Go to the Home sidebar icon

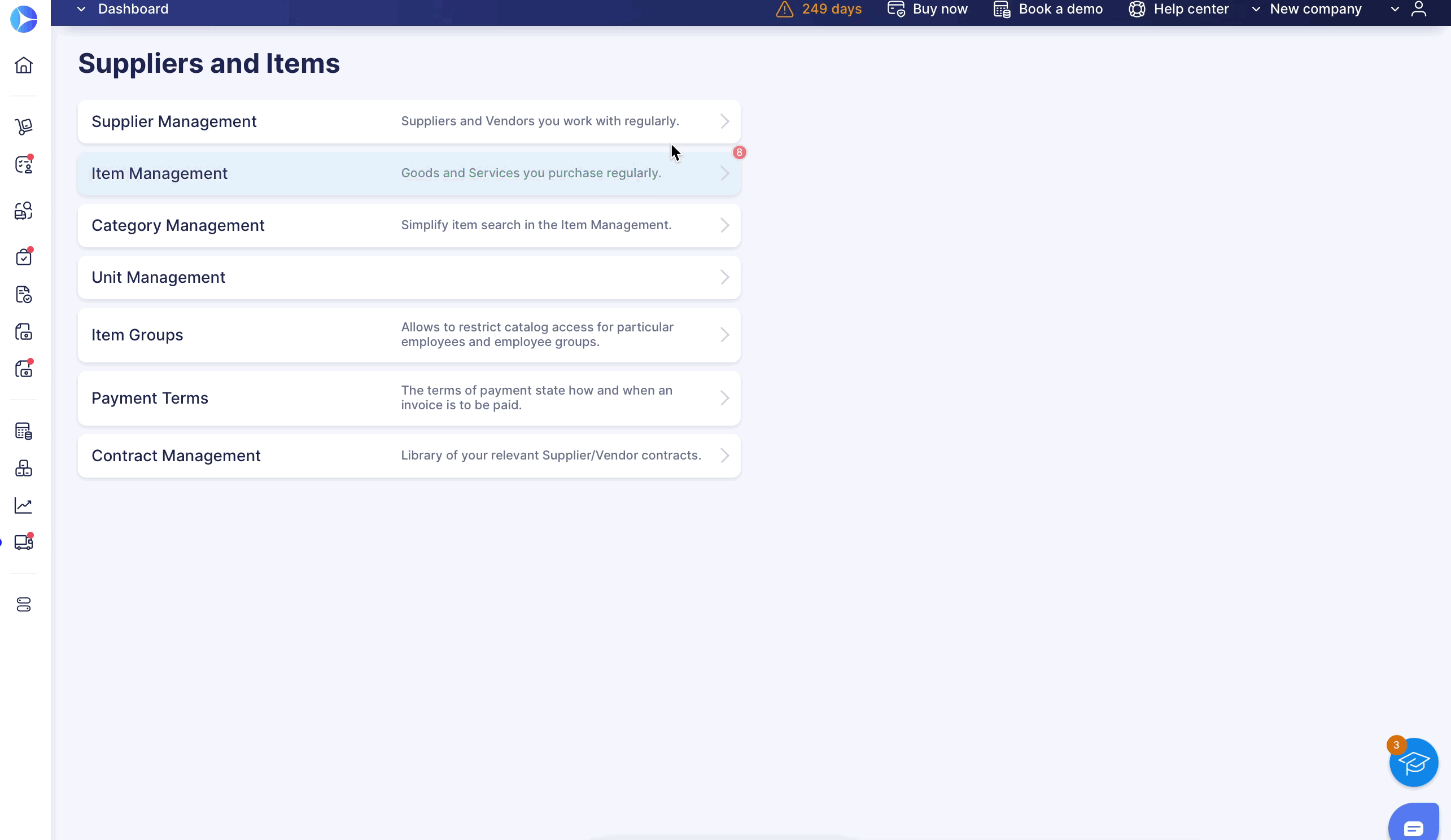(x=24, y=65)
